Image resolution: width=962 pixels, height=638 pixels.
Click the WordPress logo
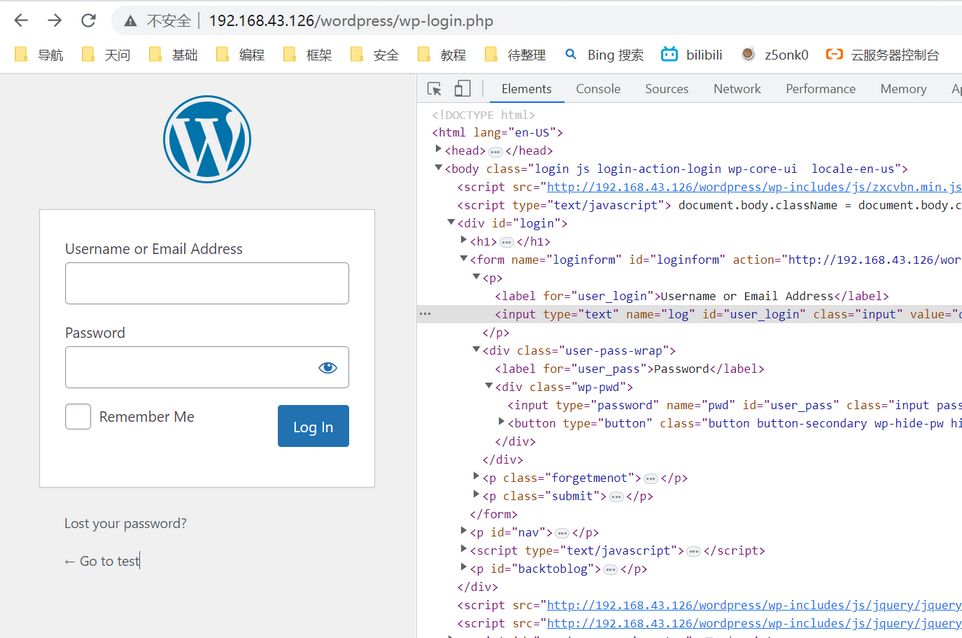point(207,139)
